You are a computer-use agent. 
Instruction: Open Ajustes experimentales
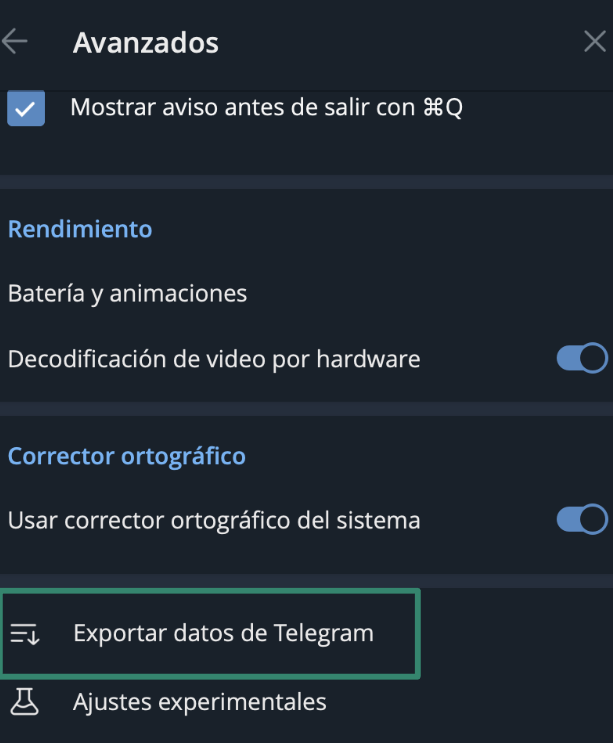199,702
